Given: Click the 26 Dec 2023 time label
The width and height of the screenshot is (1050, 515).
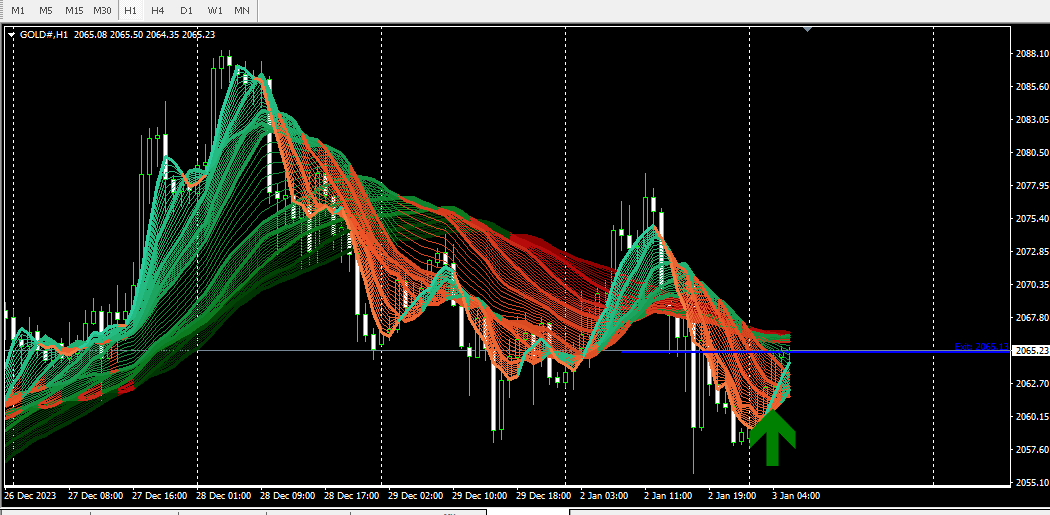Looking at the screenshot, I should (x=31, y=495).
